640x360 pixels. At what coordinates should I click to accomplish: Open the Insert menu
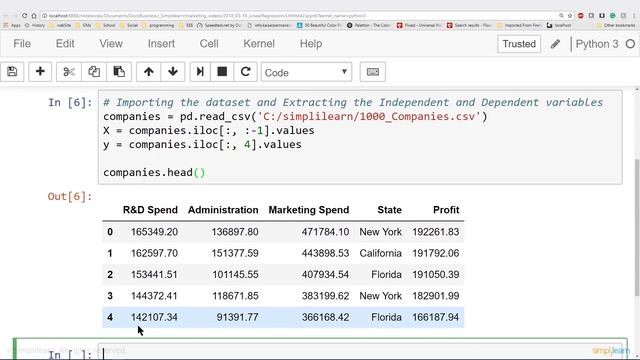[161, 44]
